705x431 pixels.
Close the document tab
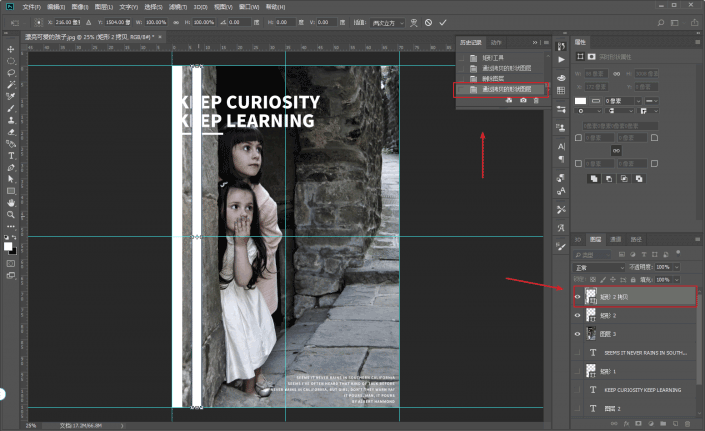pos(160,37)
